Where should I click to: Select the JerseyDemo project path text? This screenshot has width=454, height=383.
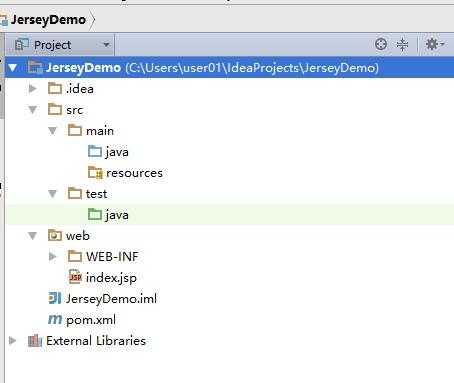252,68
